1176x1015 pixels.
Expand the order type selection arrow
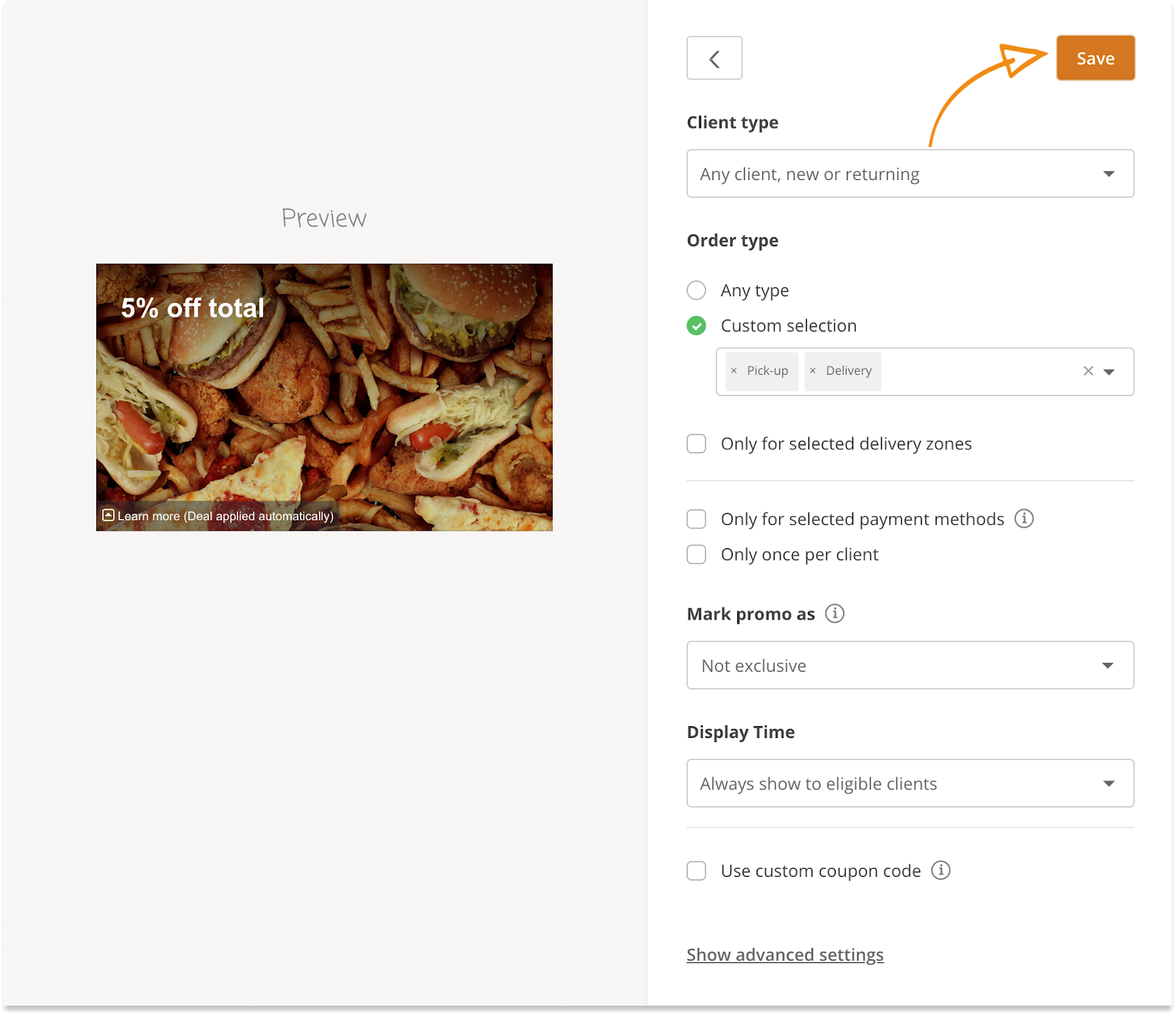tap(1109, 372)
